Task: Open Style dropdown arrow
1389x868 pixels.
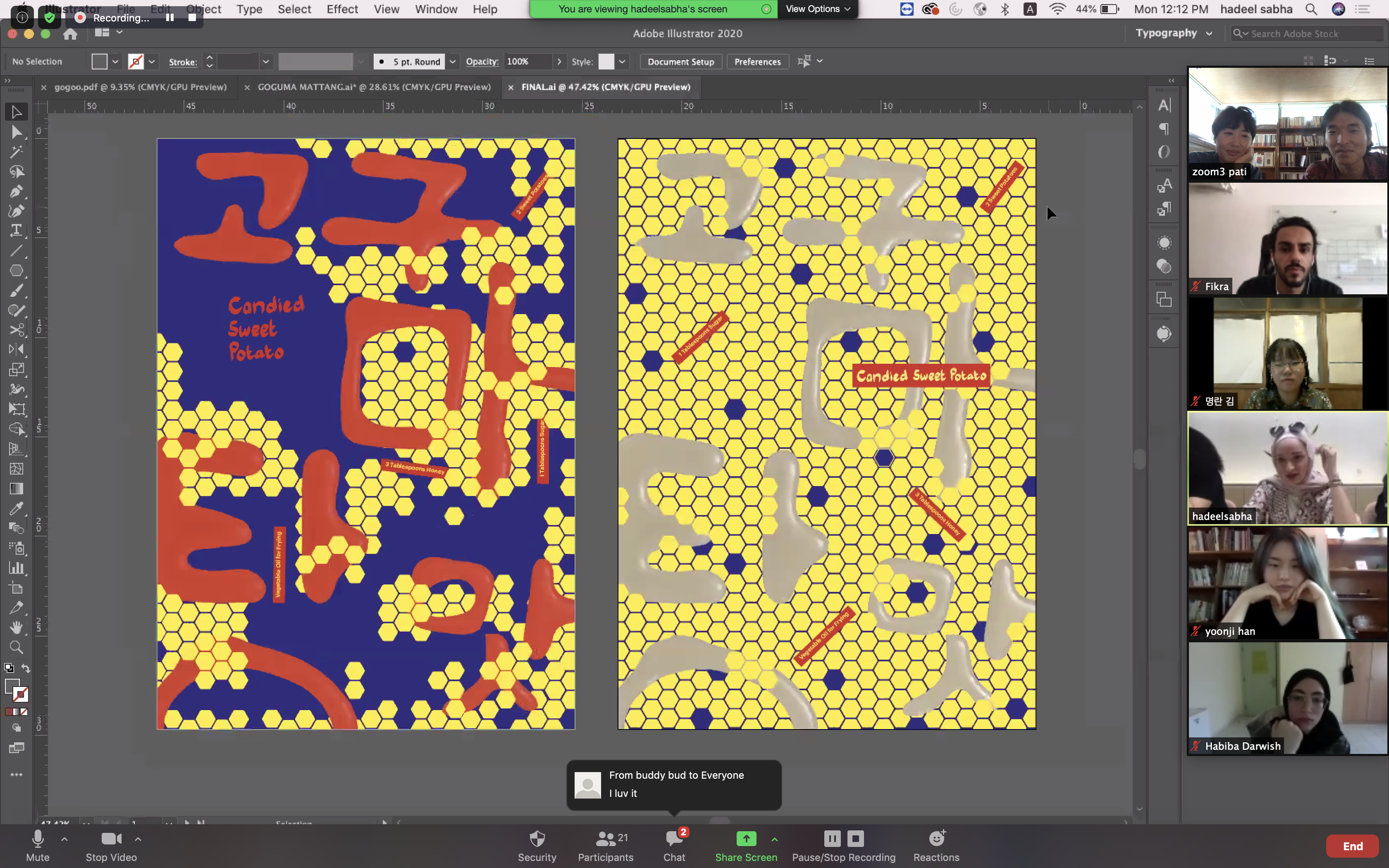Action: [x=622, y=62]
